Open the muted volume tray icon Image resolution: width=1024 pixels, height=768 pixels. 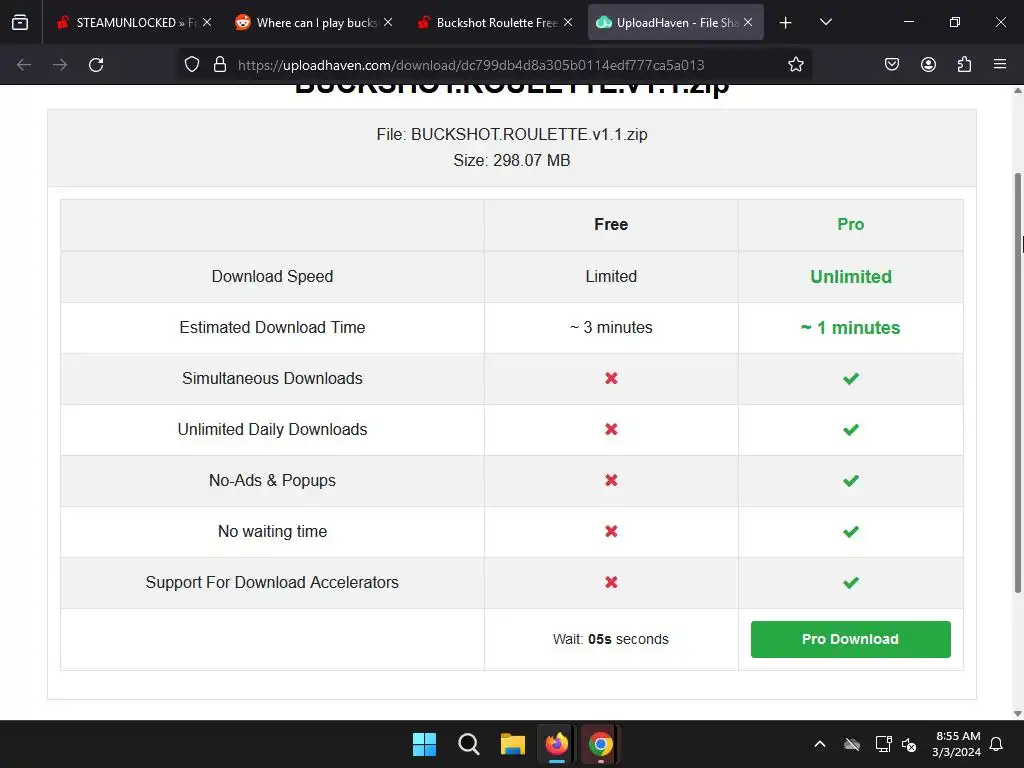tap(909, 744)
